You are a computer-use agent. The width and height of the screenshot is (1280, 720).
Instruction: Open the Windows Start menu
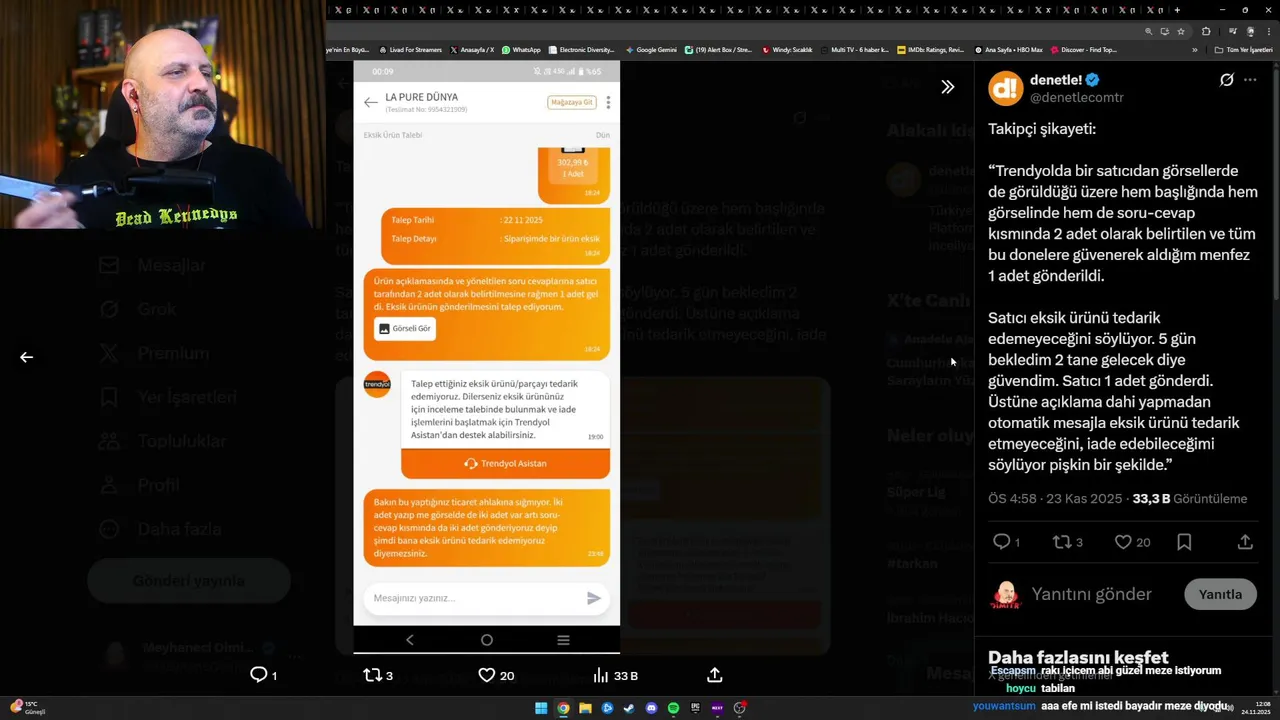541,708
